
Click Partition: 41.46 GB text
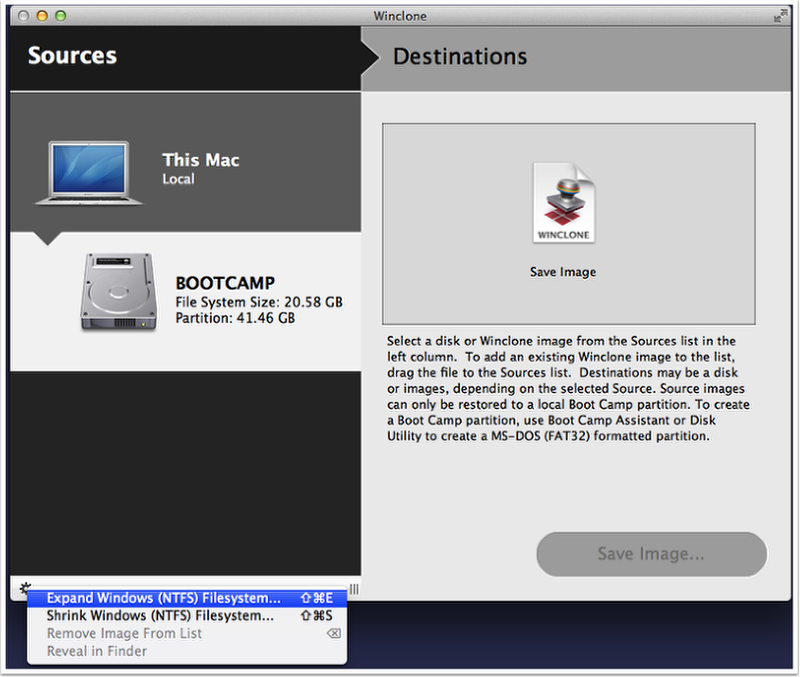click(235, 318)
